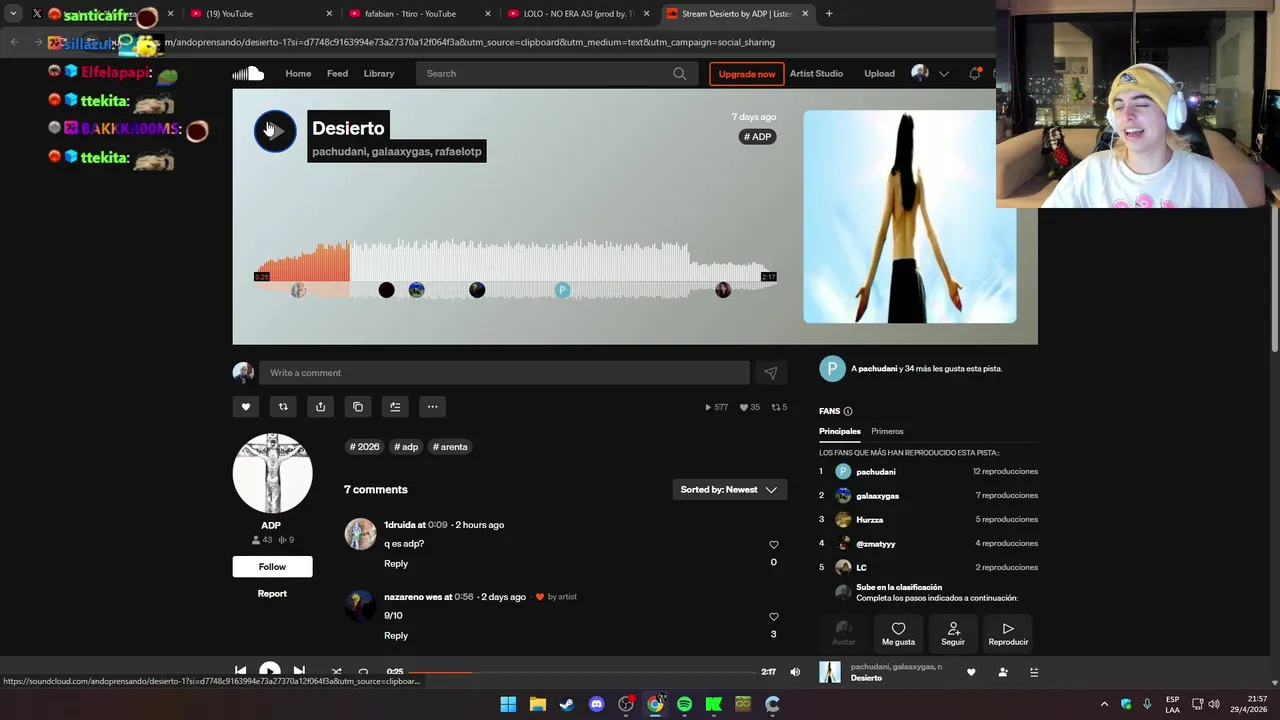The width and height of the screenshot is (1280, 720).
Task: Open Artist Studio link
Action: coord(816,73)
